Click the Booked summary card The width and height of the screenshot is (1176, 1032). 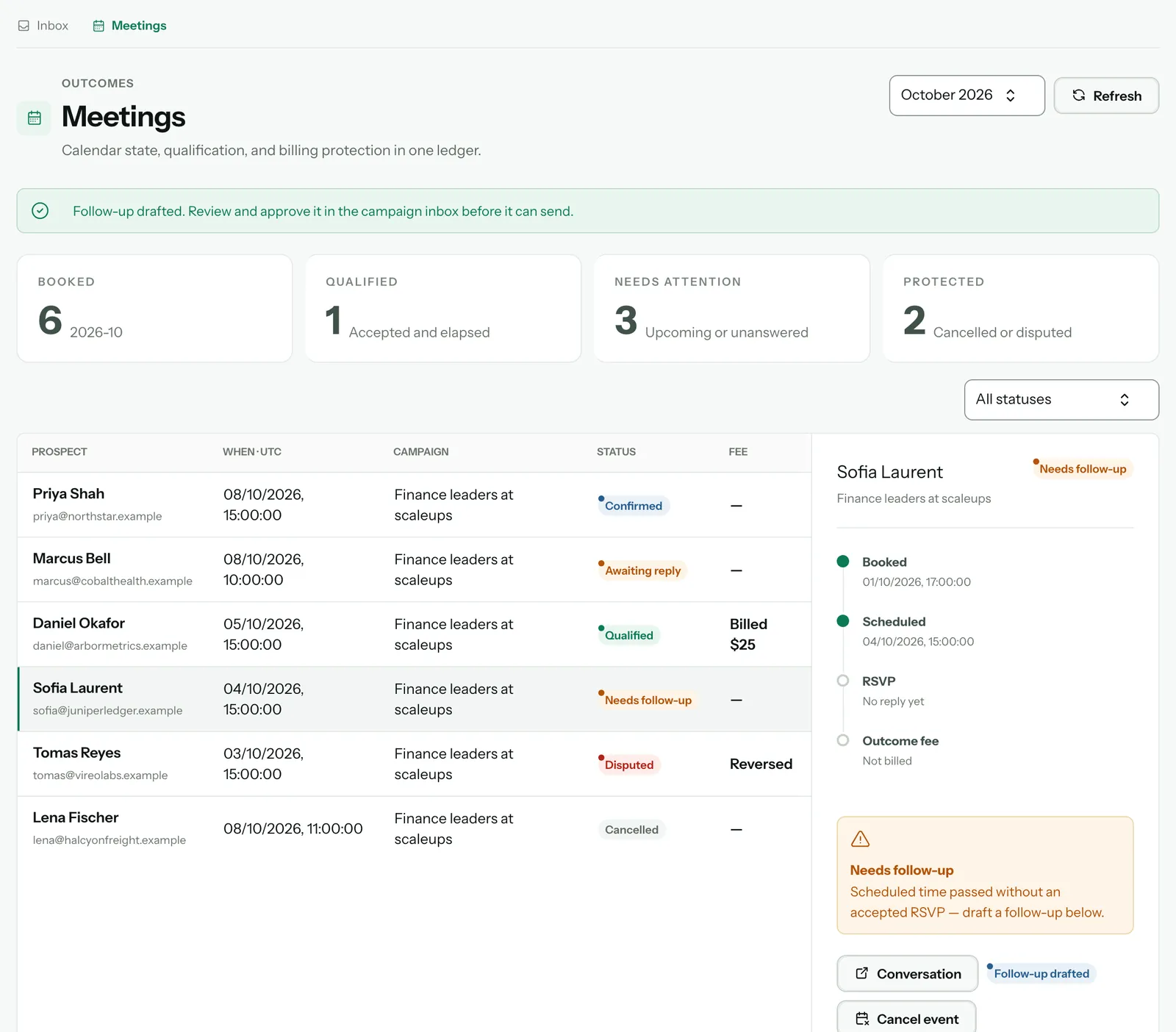click(154, 308)
